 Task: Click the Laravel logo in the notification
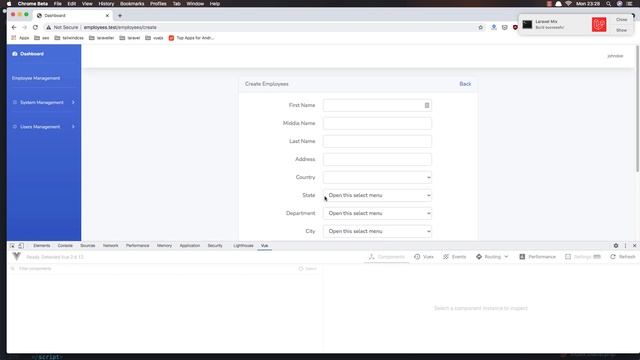599,24
